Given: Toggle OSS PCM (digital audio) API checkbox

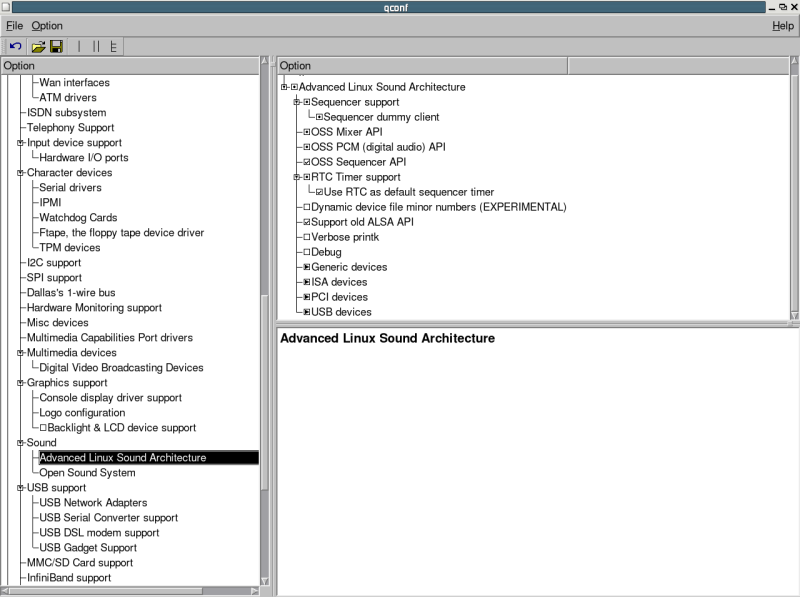Looking at the screenshot, I should coord(307,147).
